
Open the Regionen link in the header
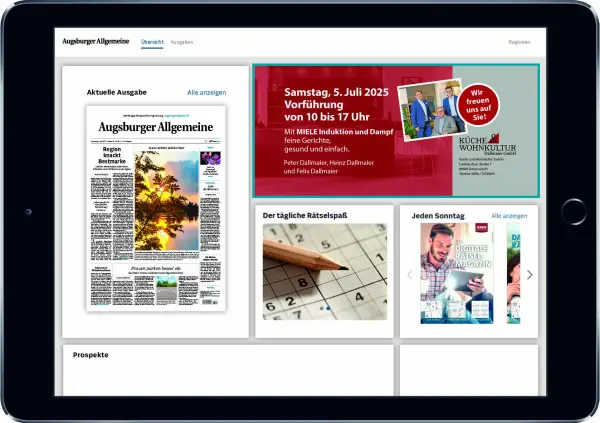coord(519,43)
